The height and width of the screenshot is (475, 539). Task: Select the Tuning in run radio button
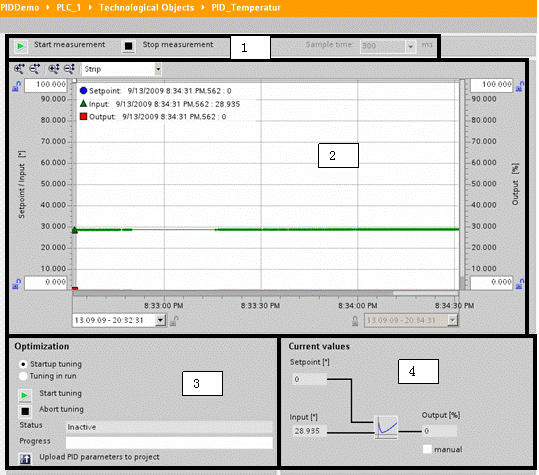tap(23, 376)
